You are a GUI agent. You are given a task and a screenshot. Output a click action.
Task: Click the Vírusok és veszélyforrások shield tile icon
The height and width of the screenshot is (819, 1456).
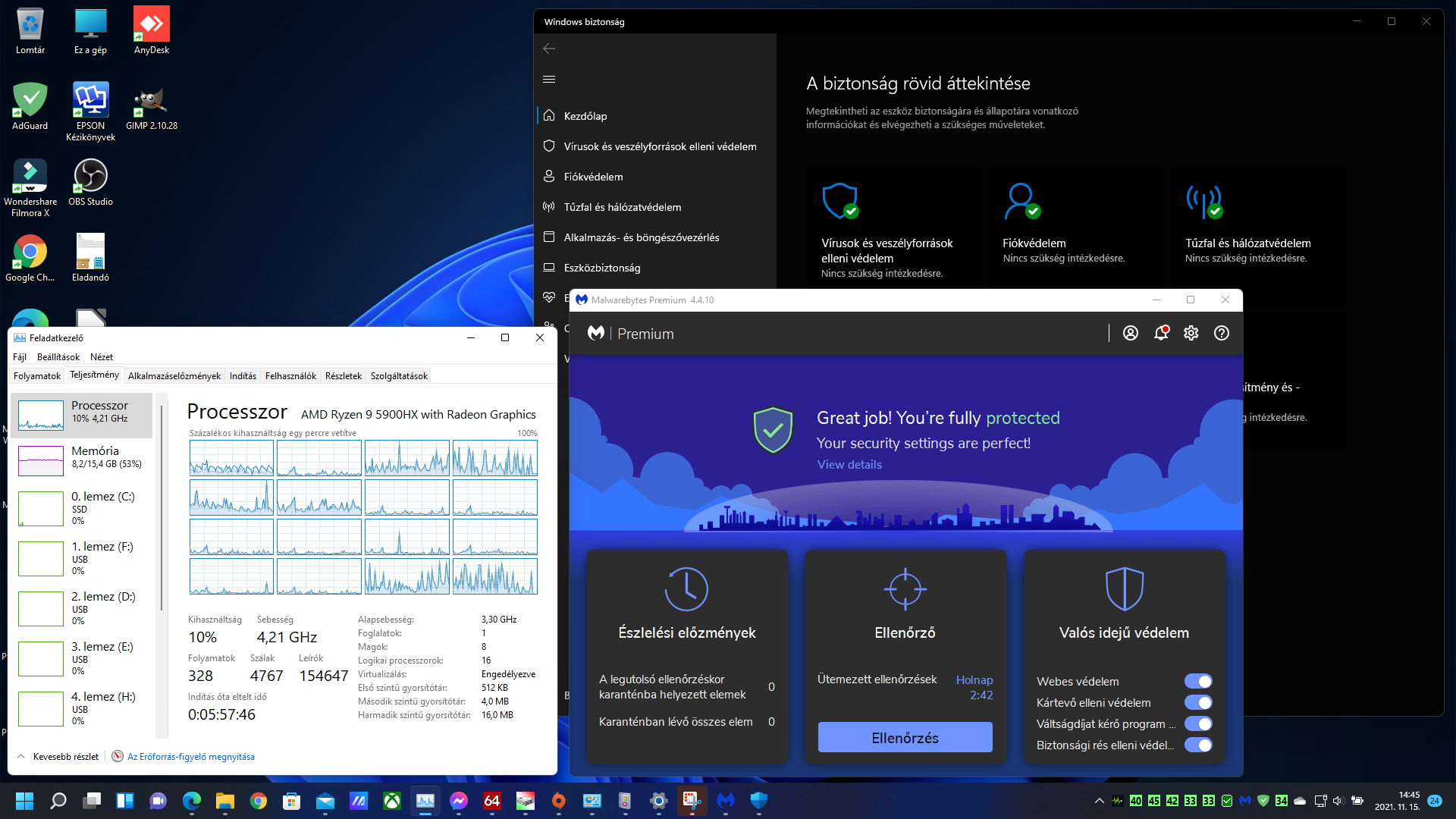[x=841, y=200]
